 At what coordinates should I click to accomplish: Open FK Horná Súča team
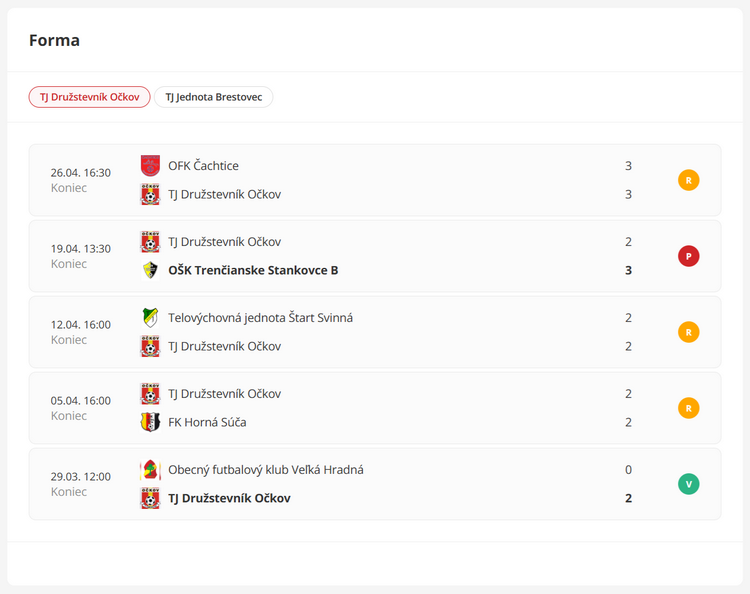[207, 422]
